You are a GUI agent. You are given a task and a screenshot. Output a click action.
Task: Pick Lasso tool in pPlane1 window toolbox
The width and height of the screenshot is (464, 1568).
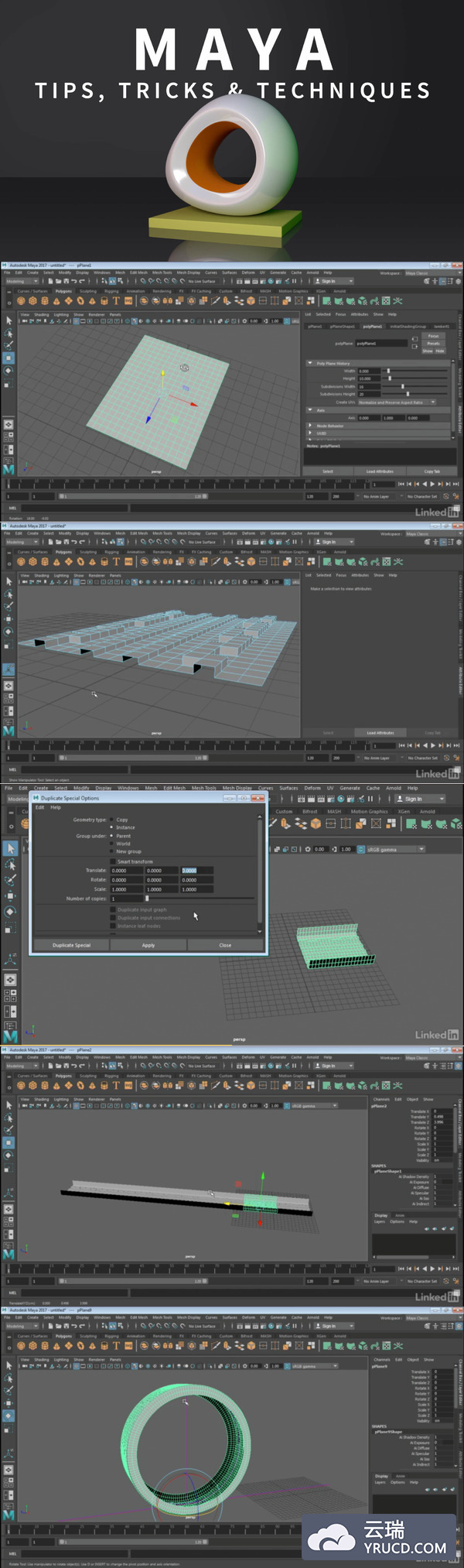tap(9, 333)
